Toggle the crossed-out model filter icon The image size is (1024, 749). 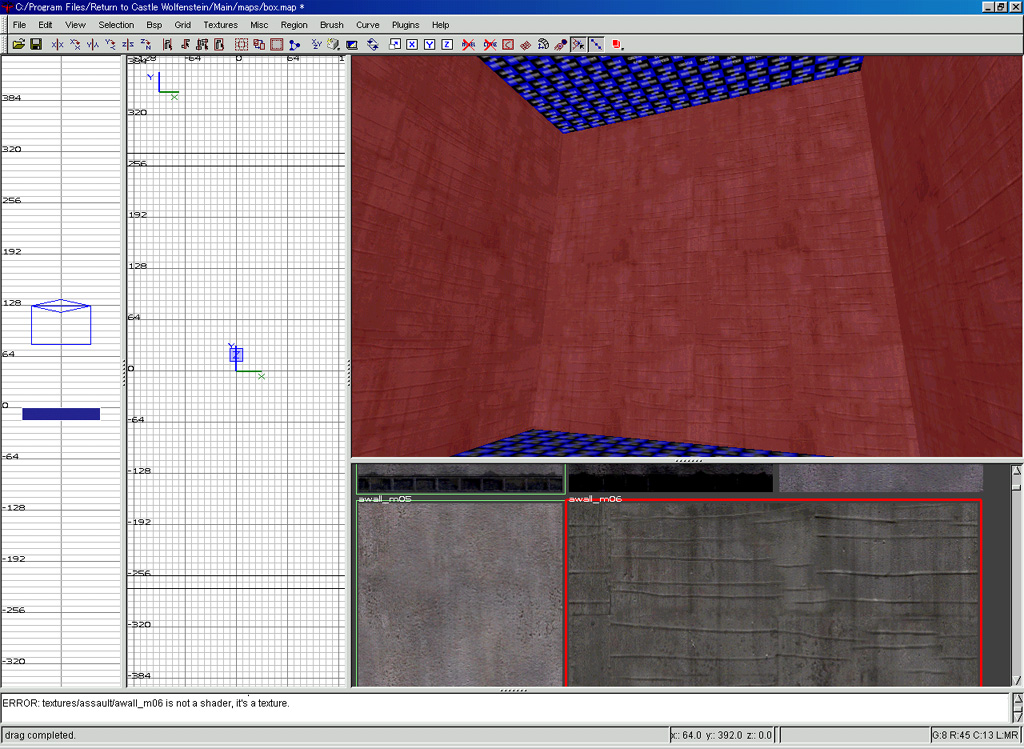point(468,44)
